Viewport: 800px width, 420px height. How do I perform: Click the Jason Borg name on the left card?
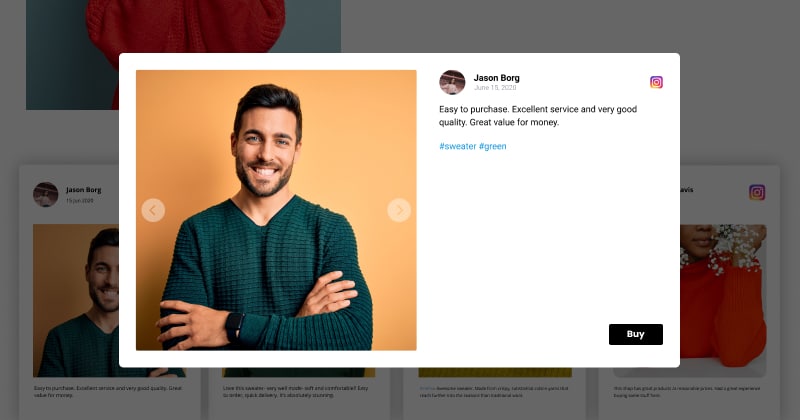coord(84,190)
